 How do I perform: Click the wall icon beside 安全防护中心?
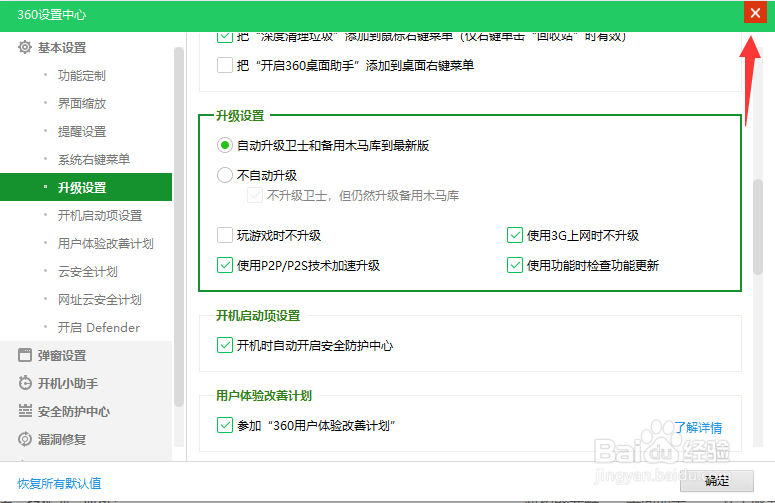coord(25,411)
